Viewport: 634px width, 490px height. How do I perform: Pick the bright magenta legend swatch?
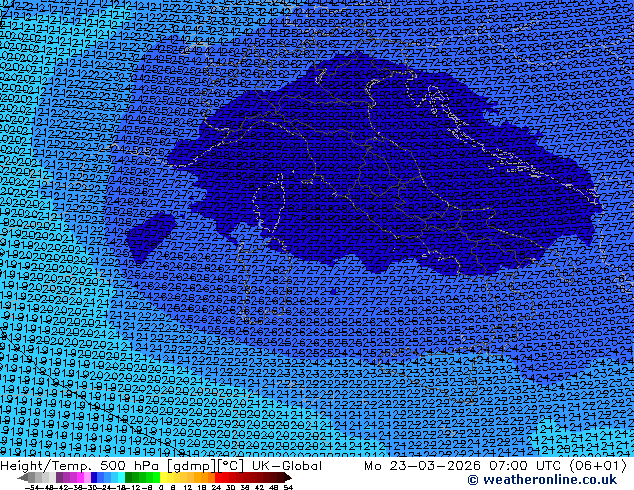[x=80, y=477]
